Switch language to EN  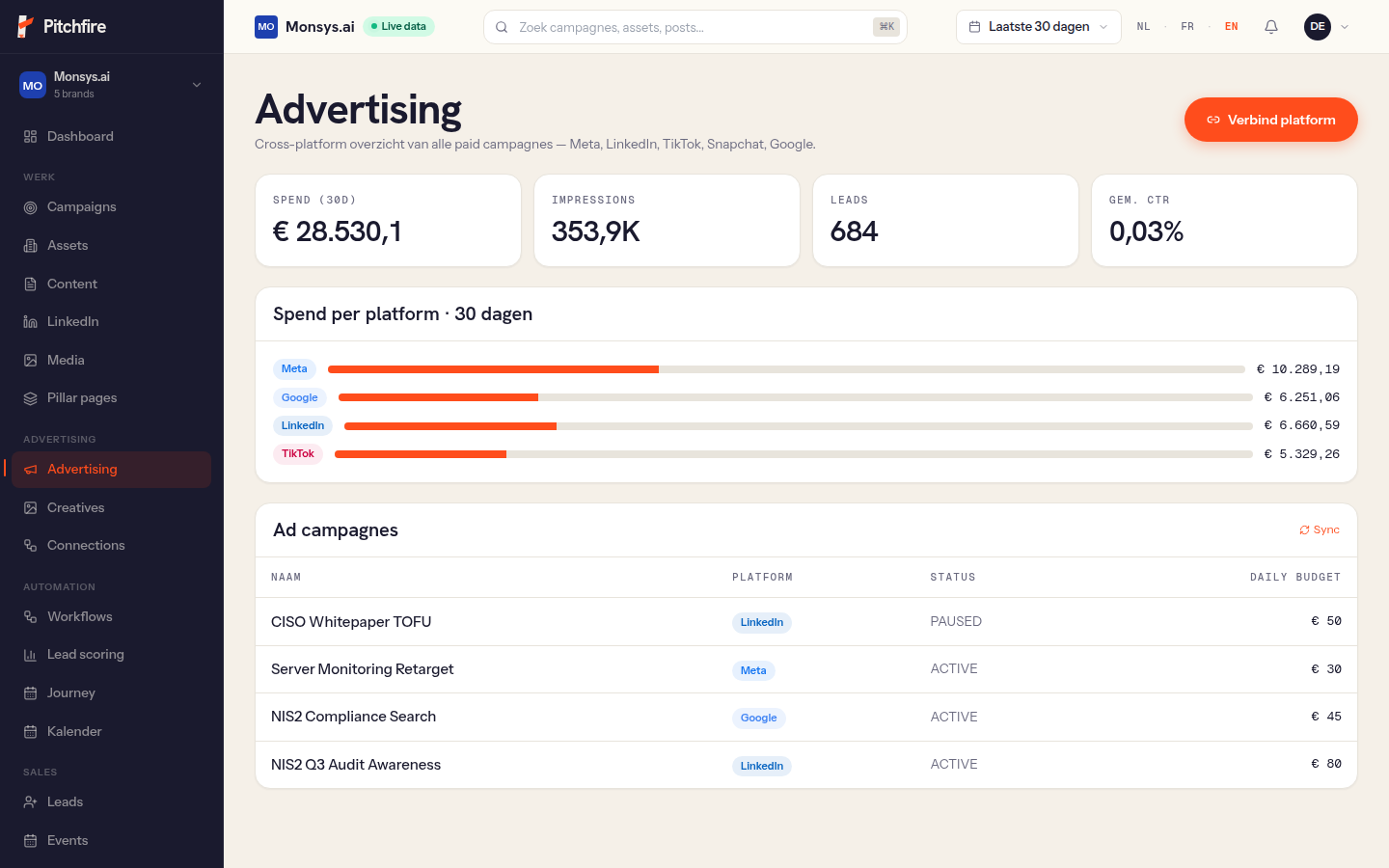coord(1232,27)
